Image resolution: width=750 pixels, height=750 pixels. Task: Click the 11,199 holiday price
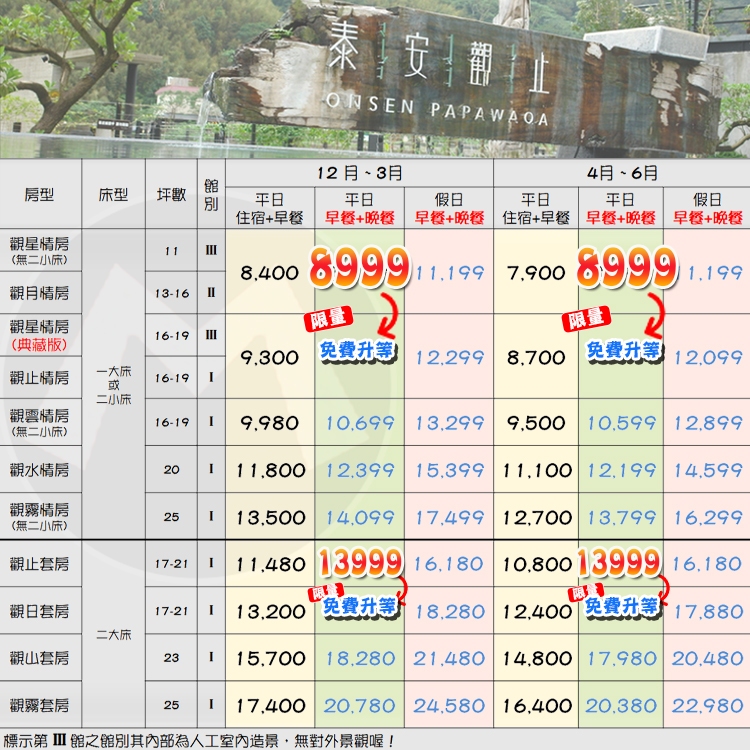(450, 273)
